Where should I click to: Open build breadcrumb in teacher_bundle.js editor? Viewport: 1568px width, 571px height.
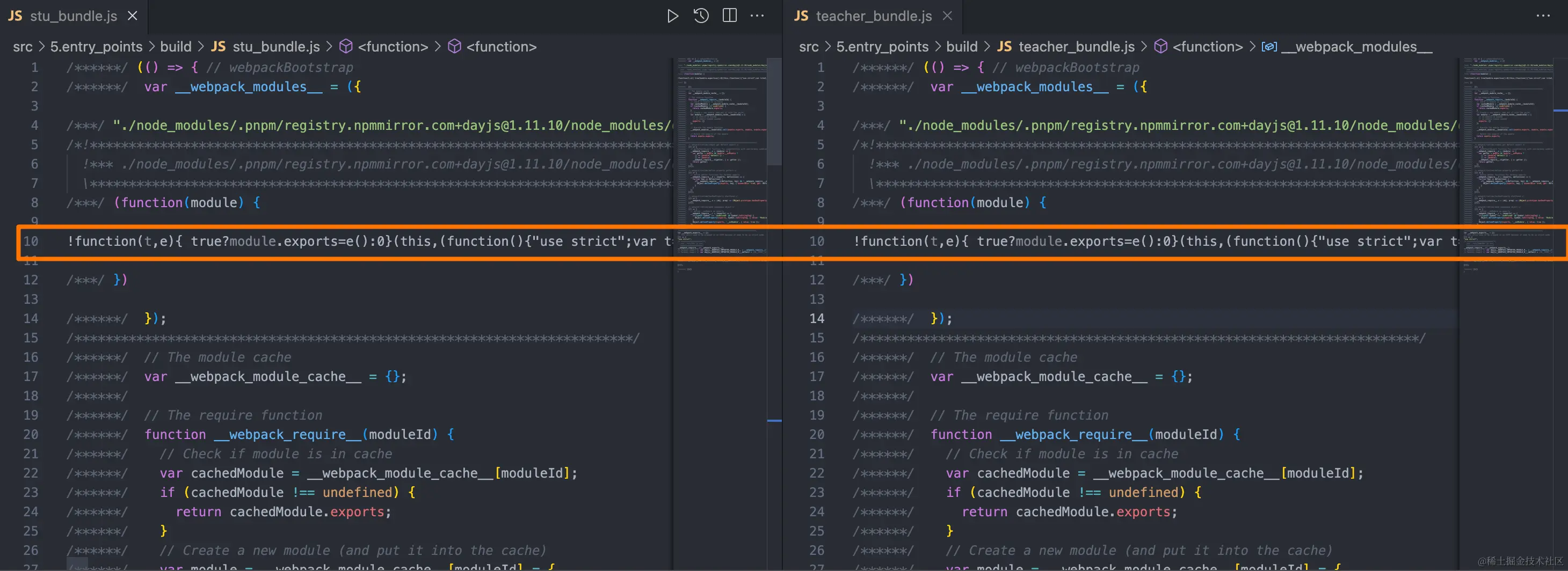point(962,46)
